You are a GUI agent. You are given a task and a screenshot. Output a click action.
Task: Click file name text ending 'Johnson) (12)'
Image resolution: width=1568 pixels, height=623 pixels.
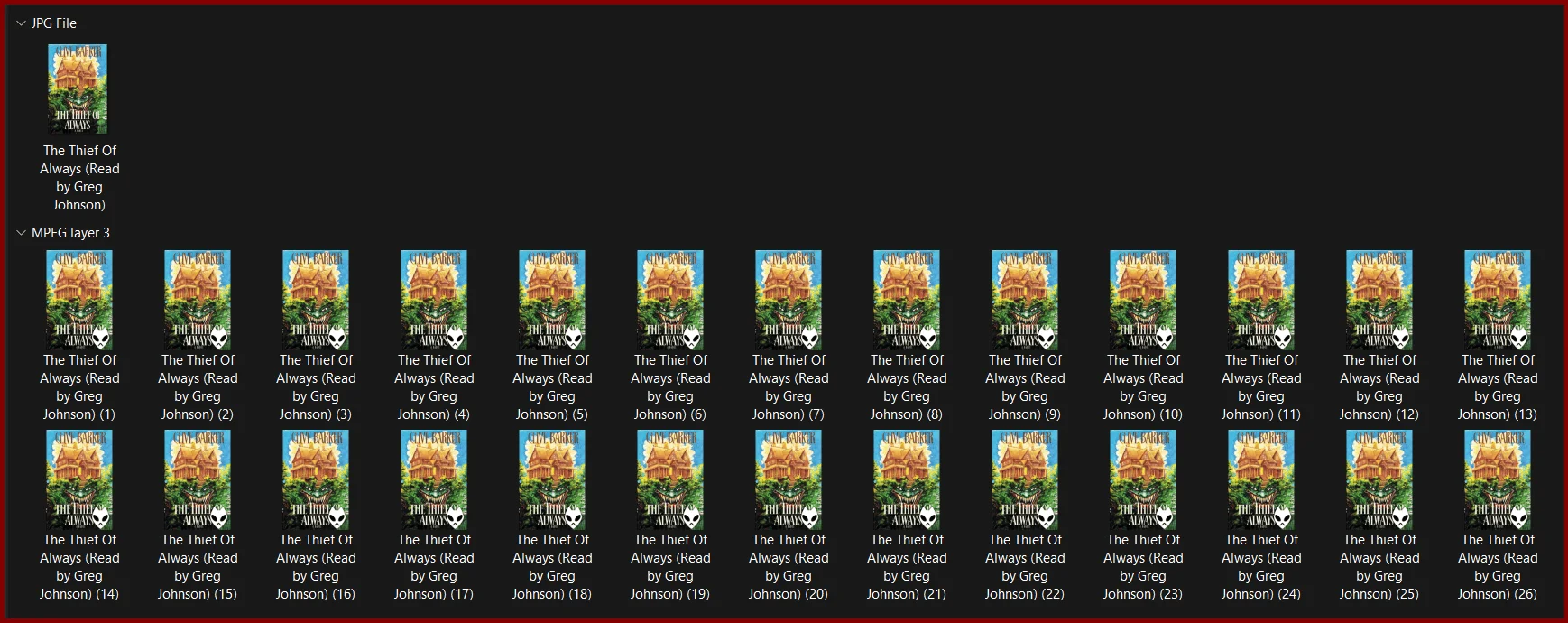(x=1379, y=387)
